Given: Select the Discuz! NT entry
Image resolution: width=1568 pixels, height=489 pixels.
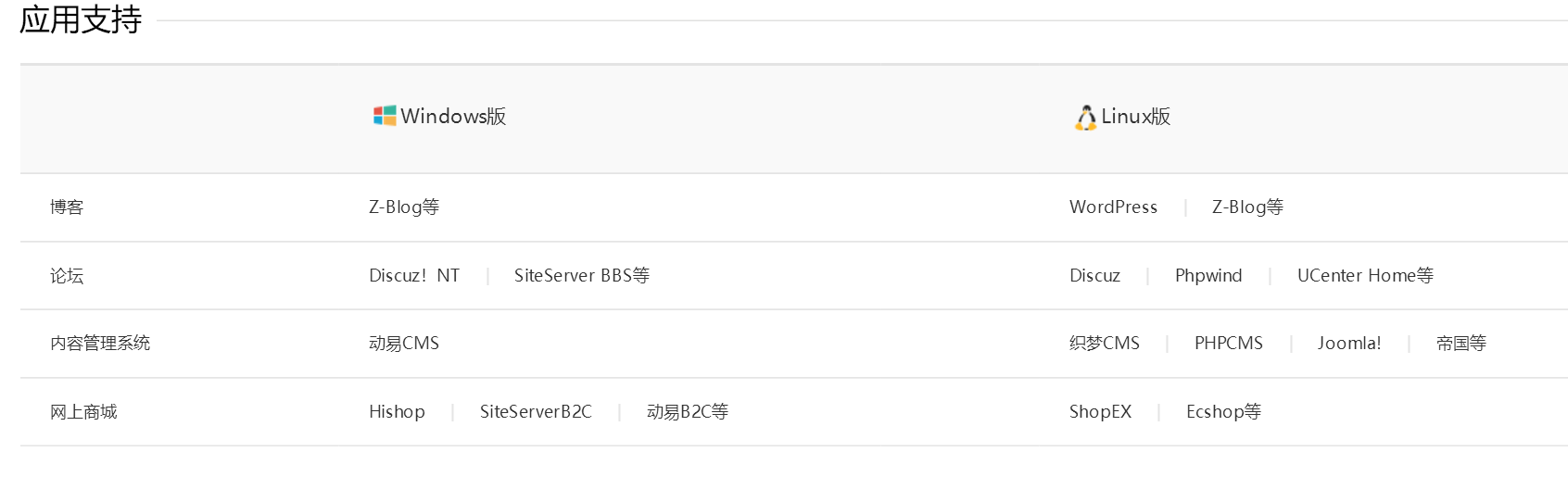Looking at the screenshot, I should click(x=414, y=276).
